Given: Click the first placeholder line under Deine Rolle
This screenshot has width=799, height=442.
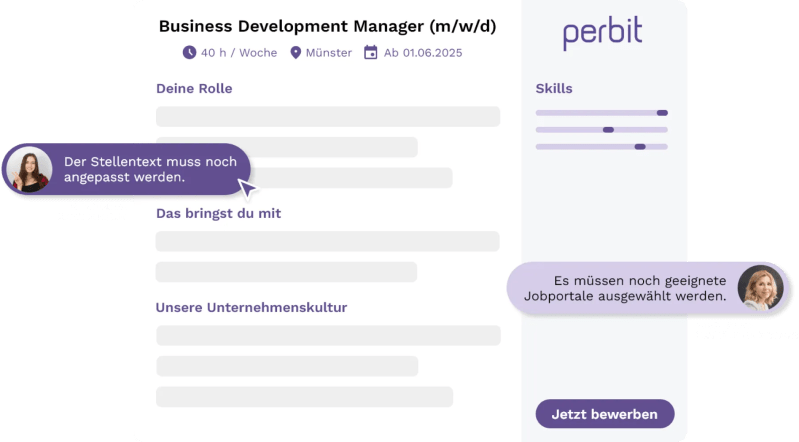Looking at the screenshot, I should [x=328, y=117].
